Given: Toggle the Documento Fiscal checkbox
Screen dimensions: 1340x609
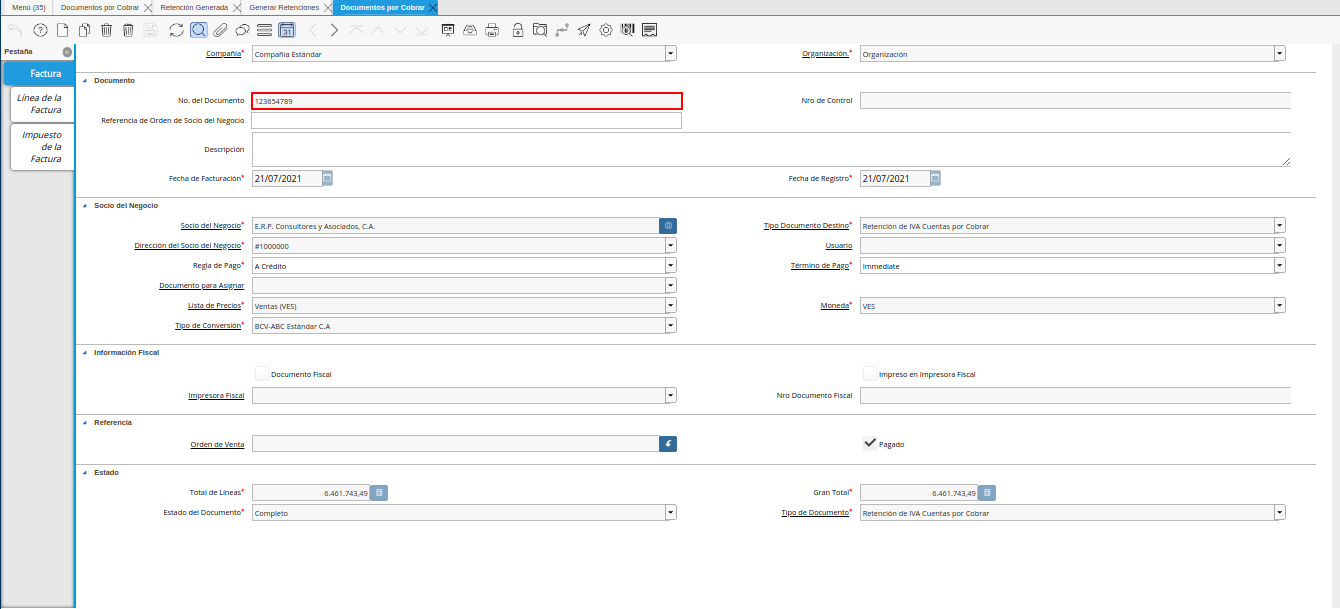Looking at the screenshot, I should click(x=261, y=374).
